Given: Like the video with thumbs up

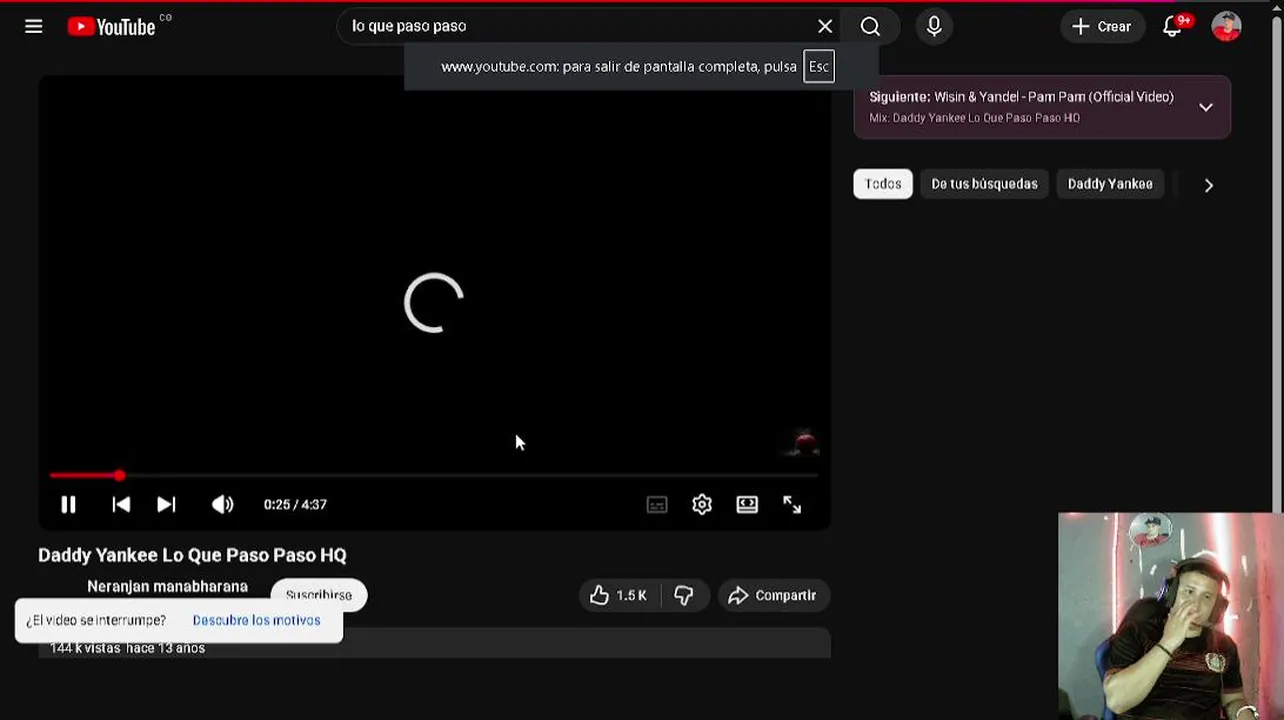Looking at the screenshot, I should [x=619, y=595].
